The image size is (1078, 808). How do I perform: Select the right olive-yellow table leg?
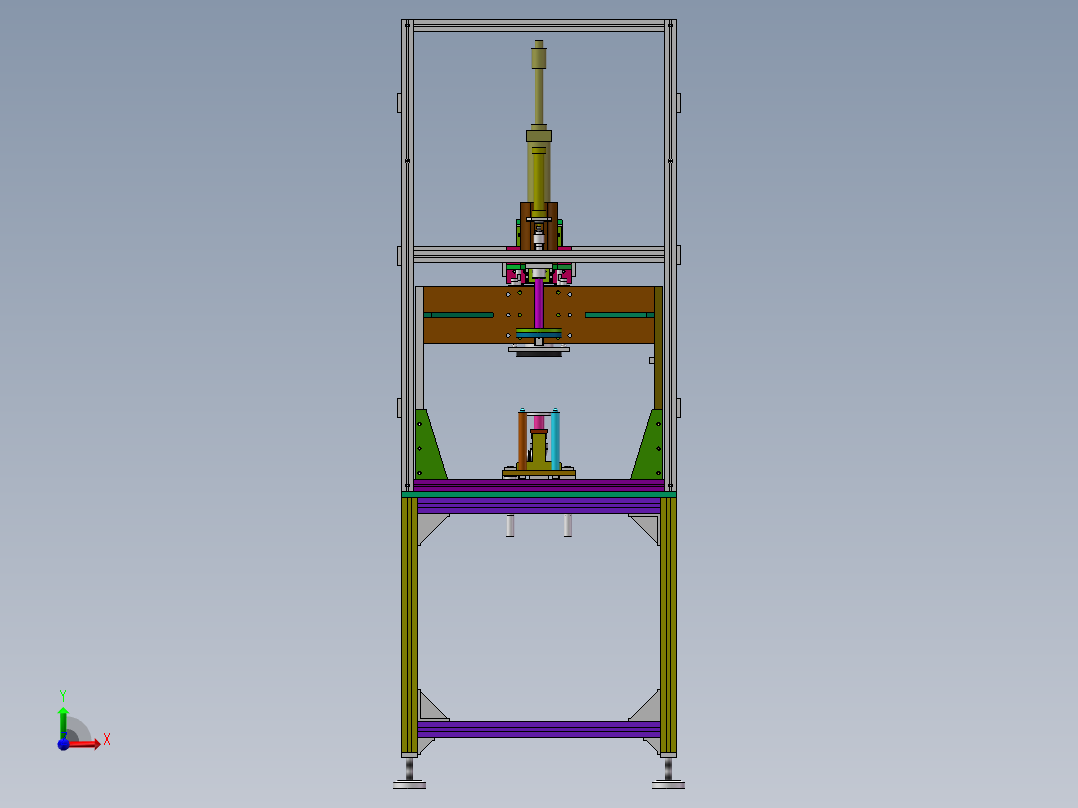pos(668,626)
